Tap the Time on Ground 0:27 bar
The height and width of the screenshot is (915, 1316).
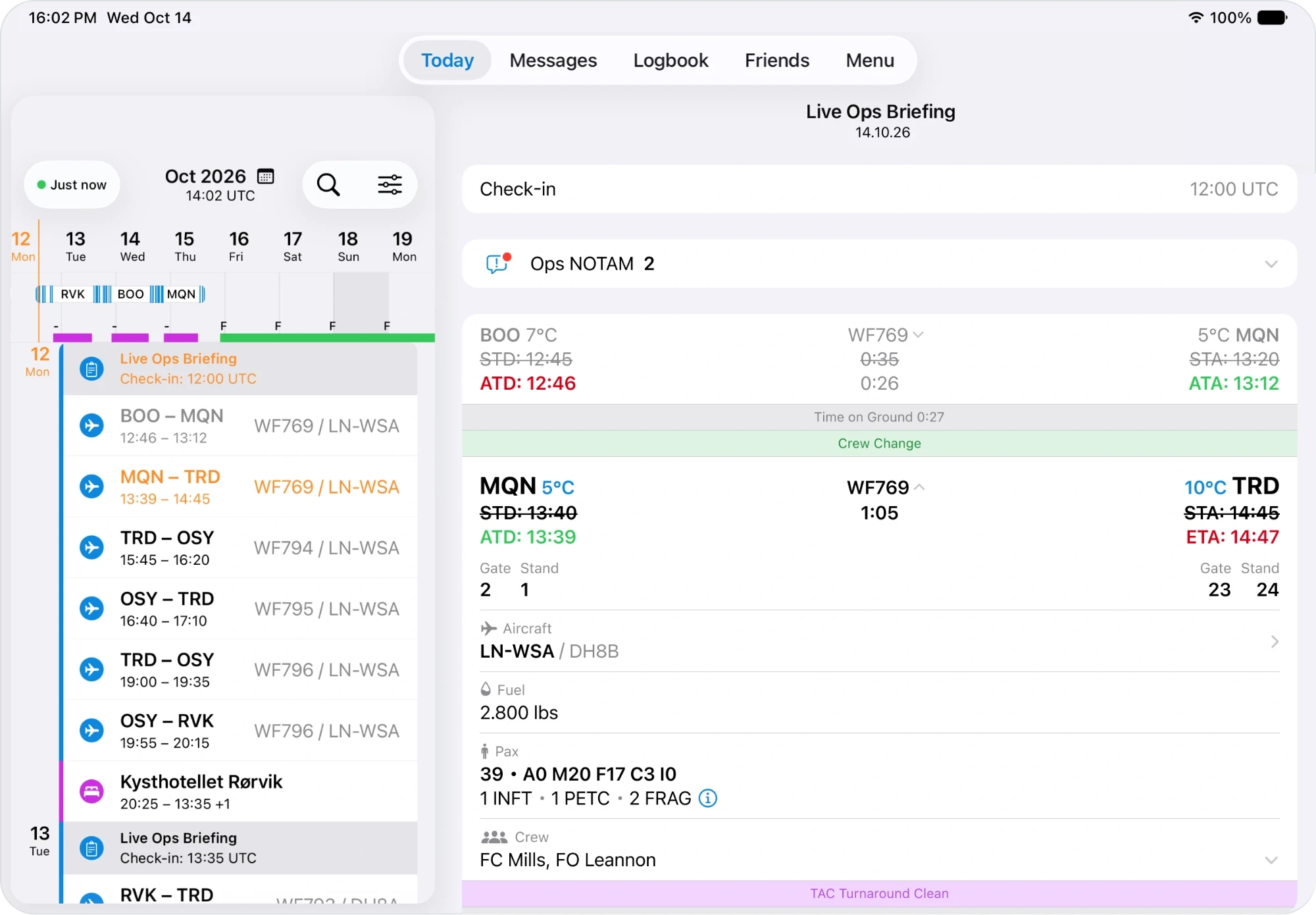(879, 417)
